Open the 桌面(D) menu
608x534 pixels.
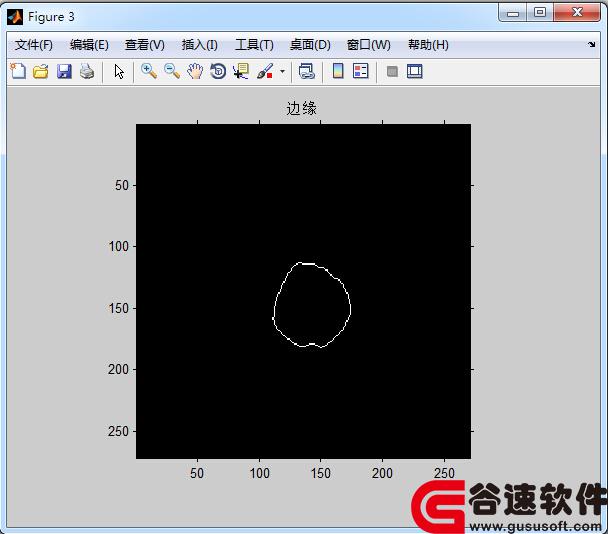(x=310, y=45)
